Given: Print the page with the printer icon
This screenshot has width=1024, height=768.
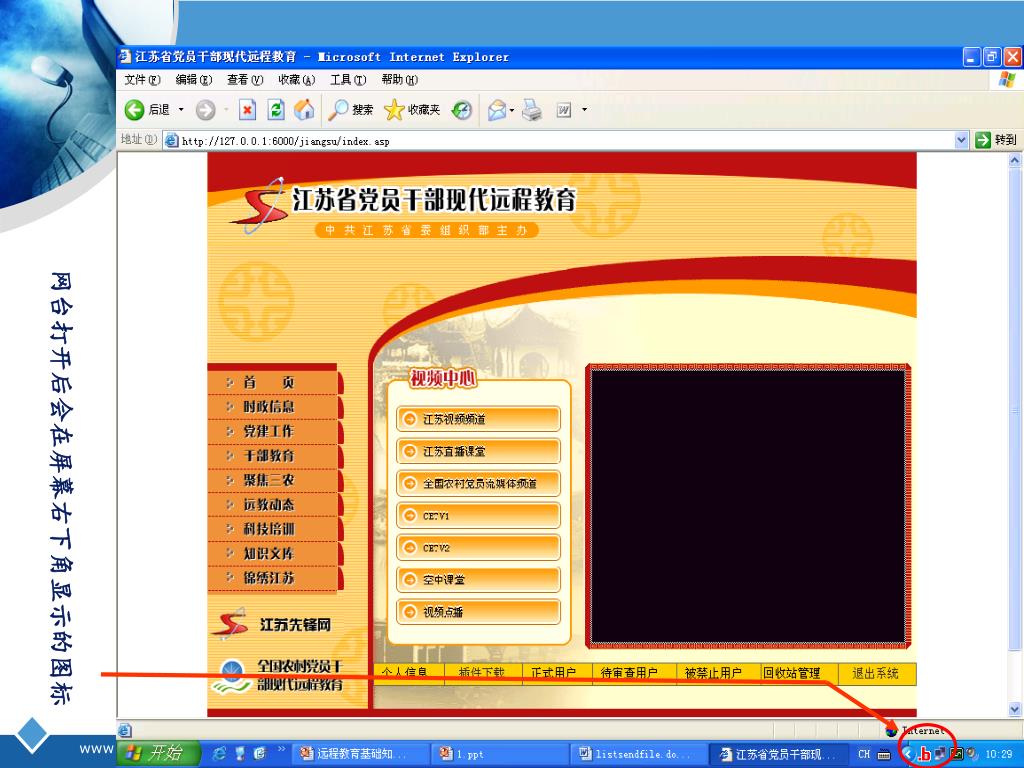Looking at the screenshot, I should point(532,110).
